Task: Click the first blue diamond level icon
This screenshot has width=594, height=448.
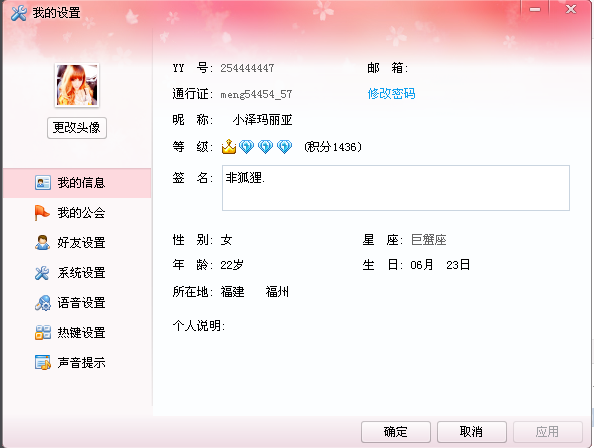Action: [246, 147]
